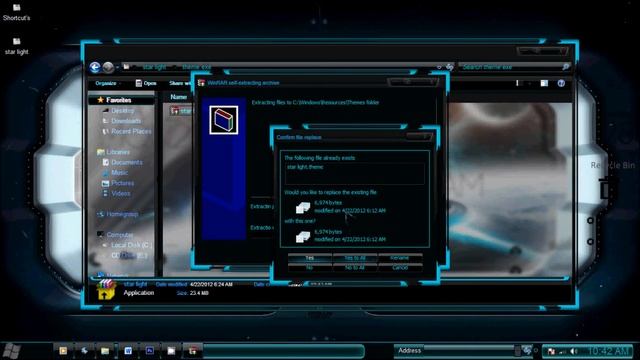Viewport: 640px width, 360px height.
Task: Open Word icon on taskbar
Action: 128,351
